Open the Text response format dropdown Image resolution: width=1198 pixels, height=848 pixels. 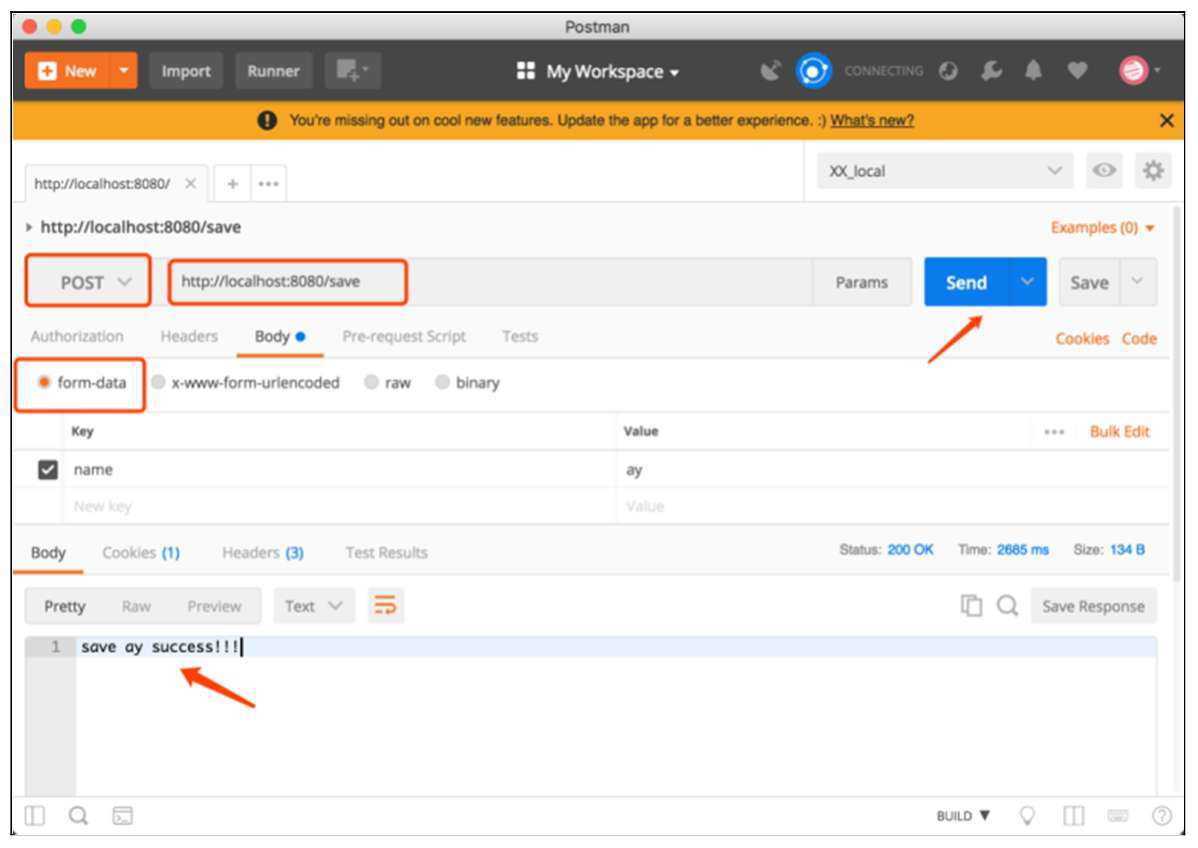[314, 606]
